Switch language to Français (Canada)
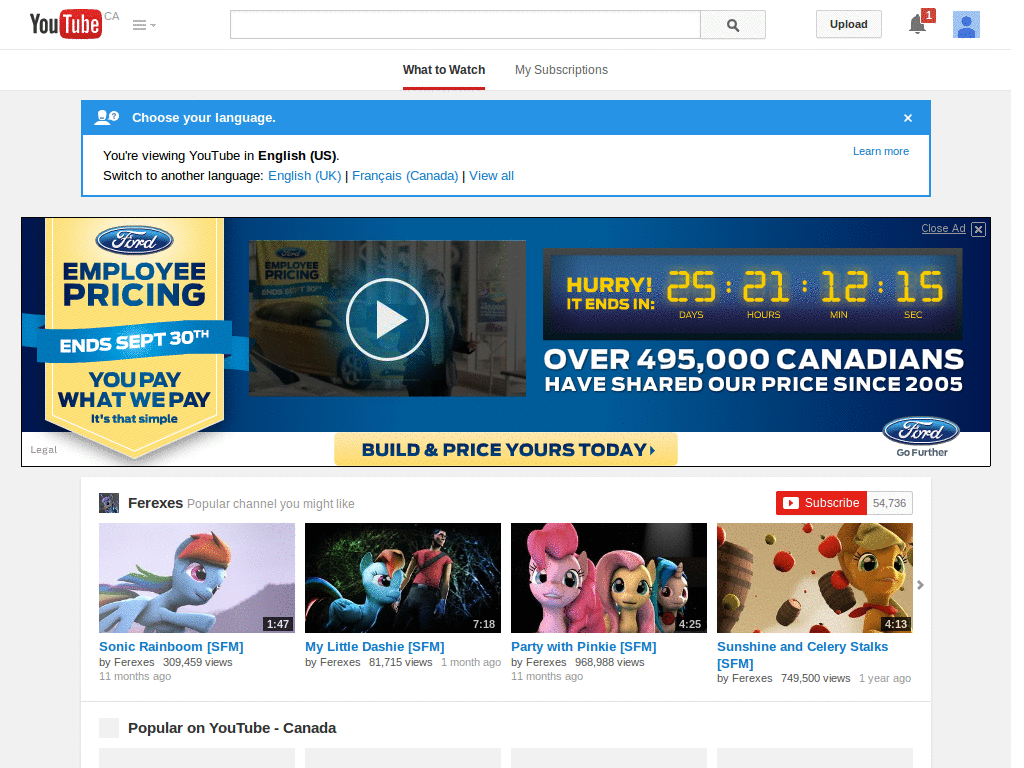Image resolution: width=1024 pixels, height=768 pixels. click(x=405, y=176)
